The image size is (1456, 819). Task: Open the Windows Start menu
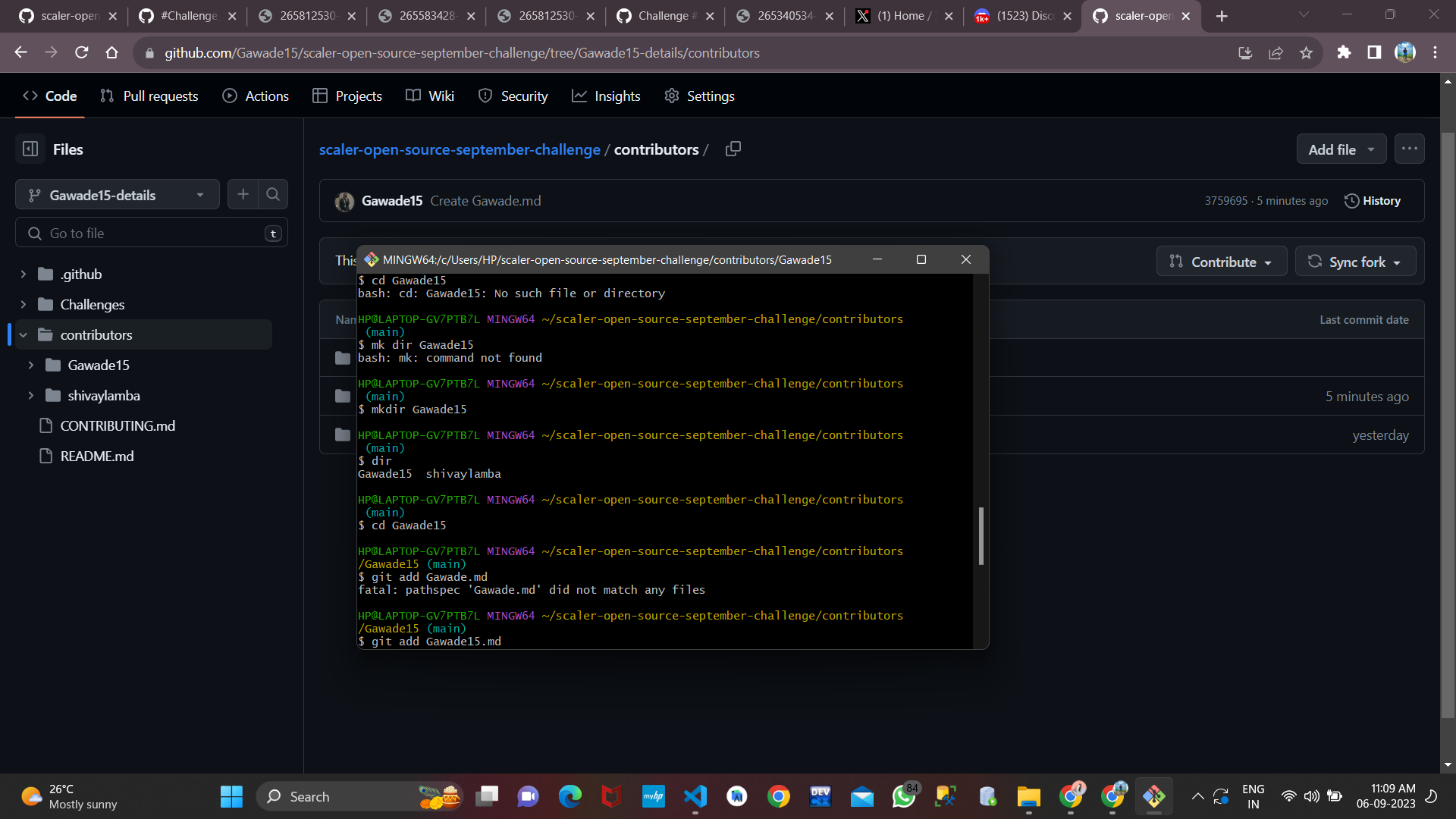[x=231, y=796]
